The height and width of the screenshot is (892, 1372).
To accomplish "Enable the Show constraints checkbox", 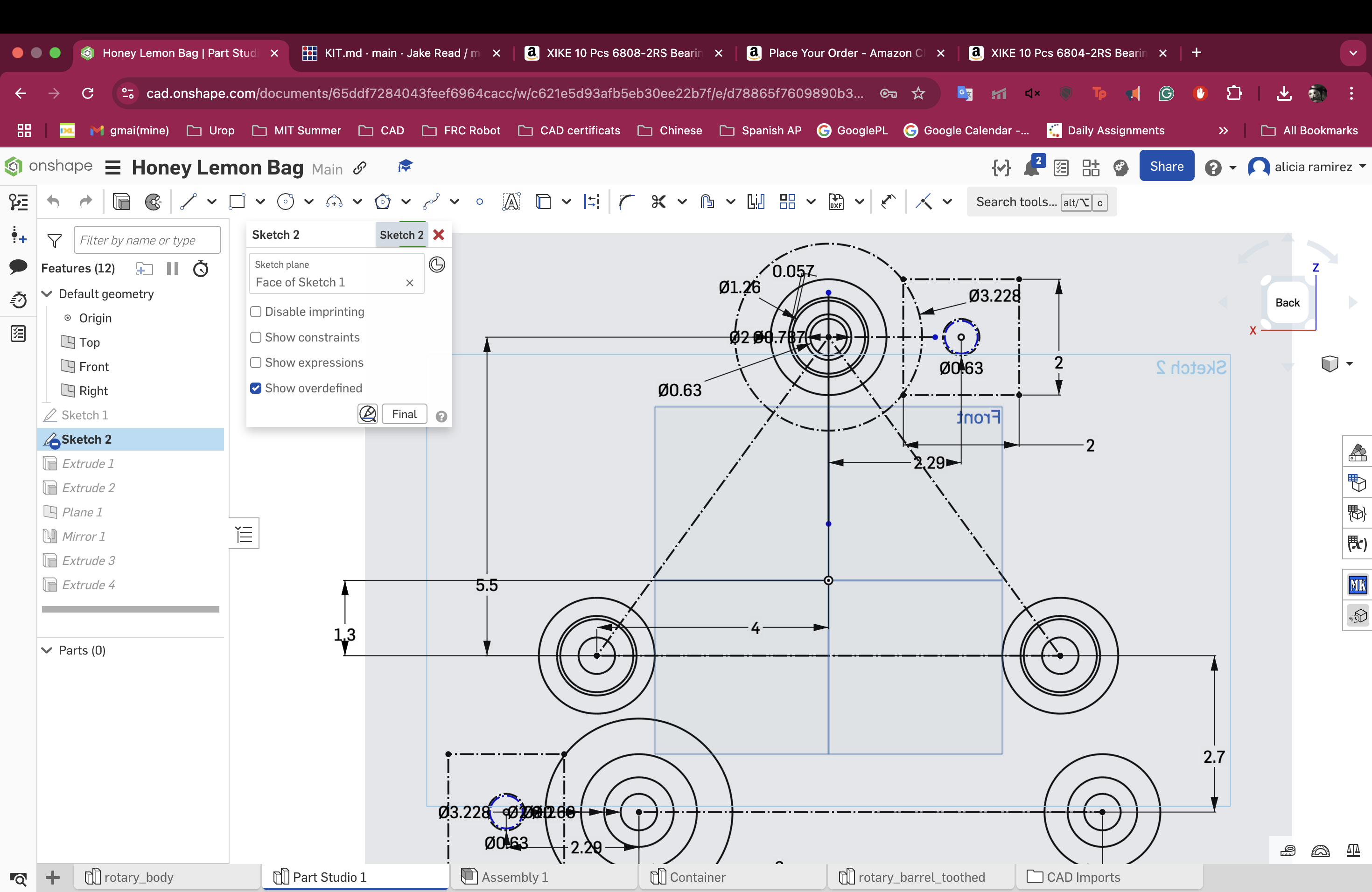I will tap(256, 337).
